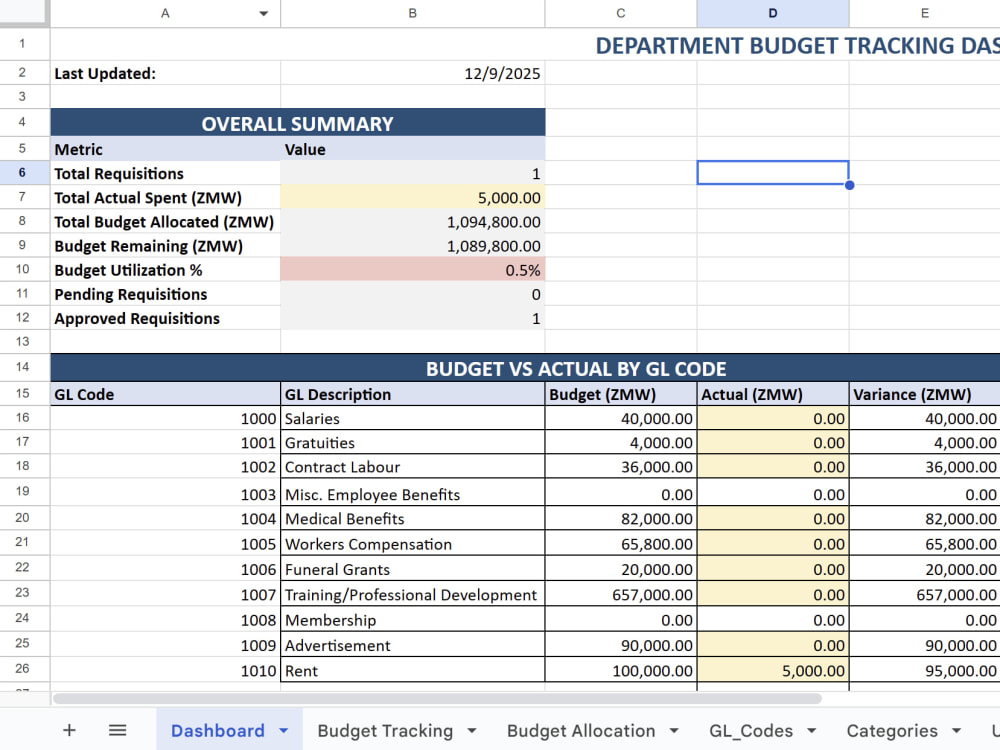The height and width of the screenshot is (750, 1000).
Task: Select column D header
Action: tap(773, 13)
